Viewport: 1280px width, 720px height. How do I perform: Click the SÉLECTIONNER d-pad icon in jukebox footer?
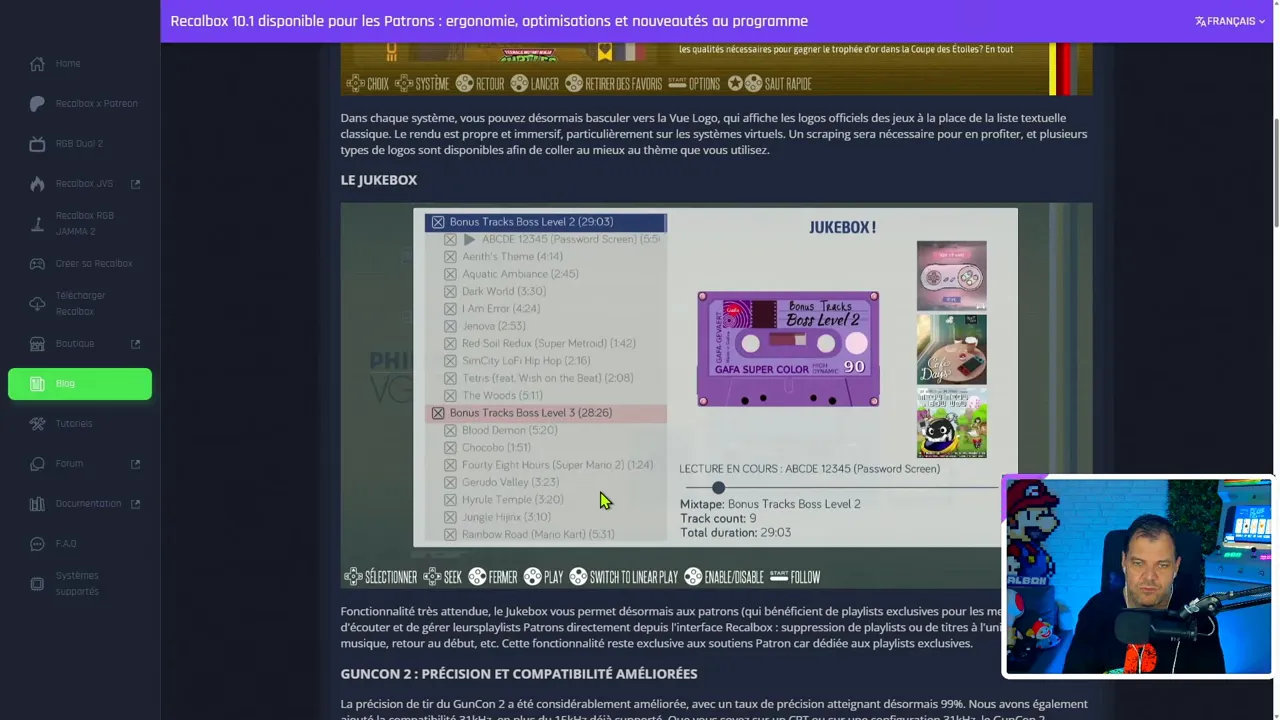[353, 577]
